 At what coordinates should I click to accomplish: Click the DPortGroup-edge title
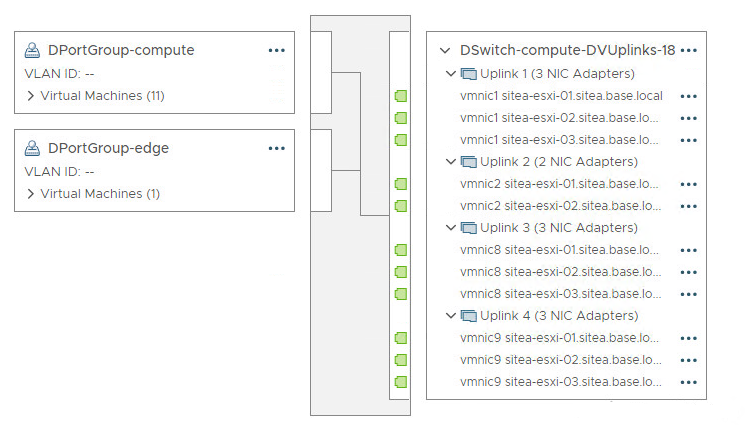click(x=108, y=148)
